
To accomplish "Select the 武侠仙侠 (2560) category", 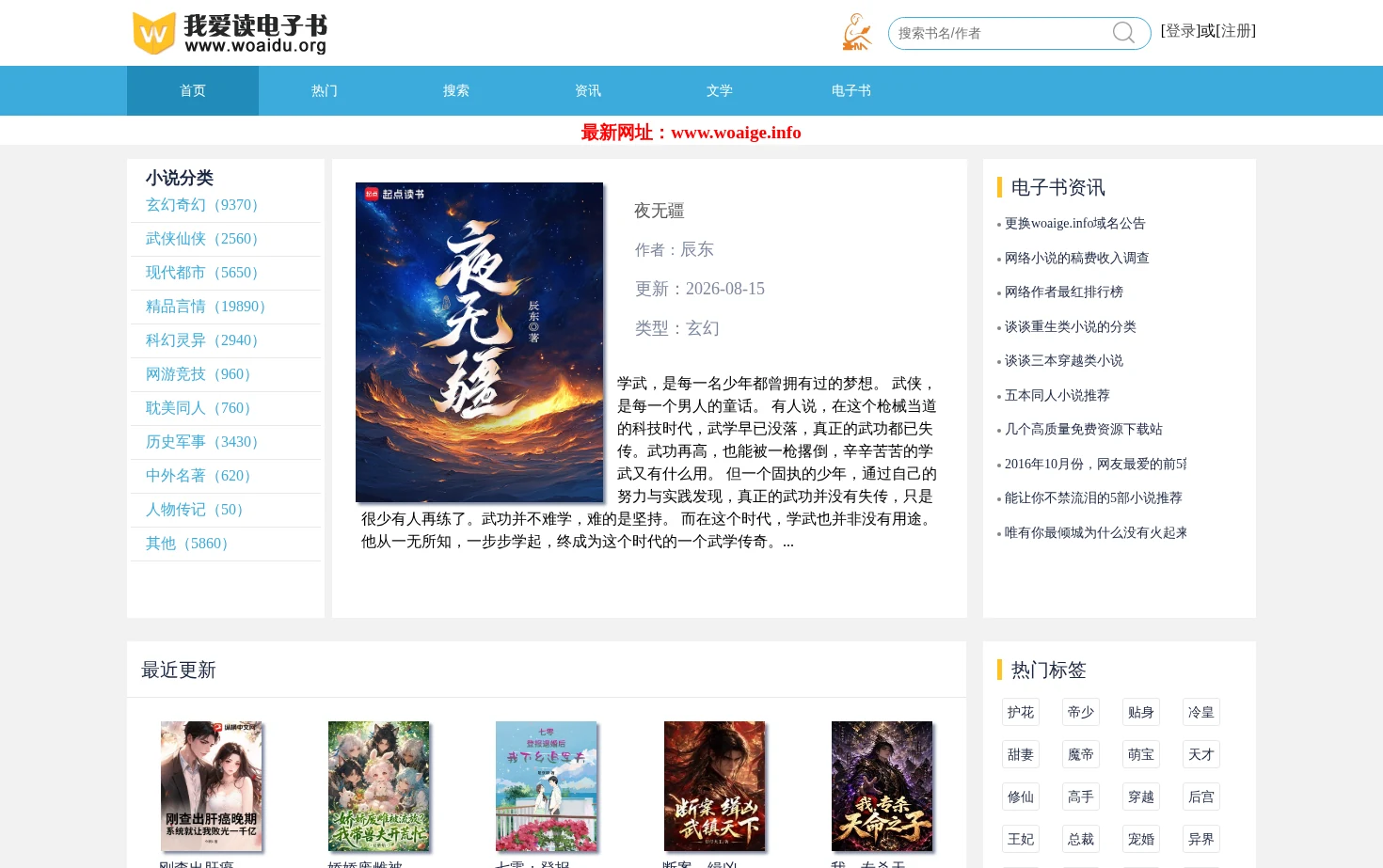I will click(205, 239).
